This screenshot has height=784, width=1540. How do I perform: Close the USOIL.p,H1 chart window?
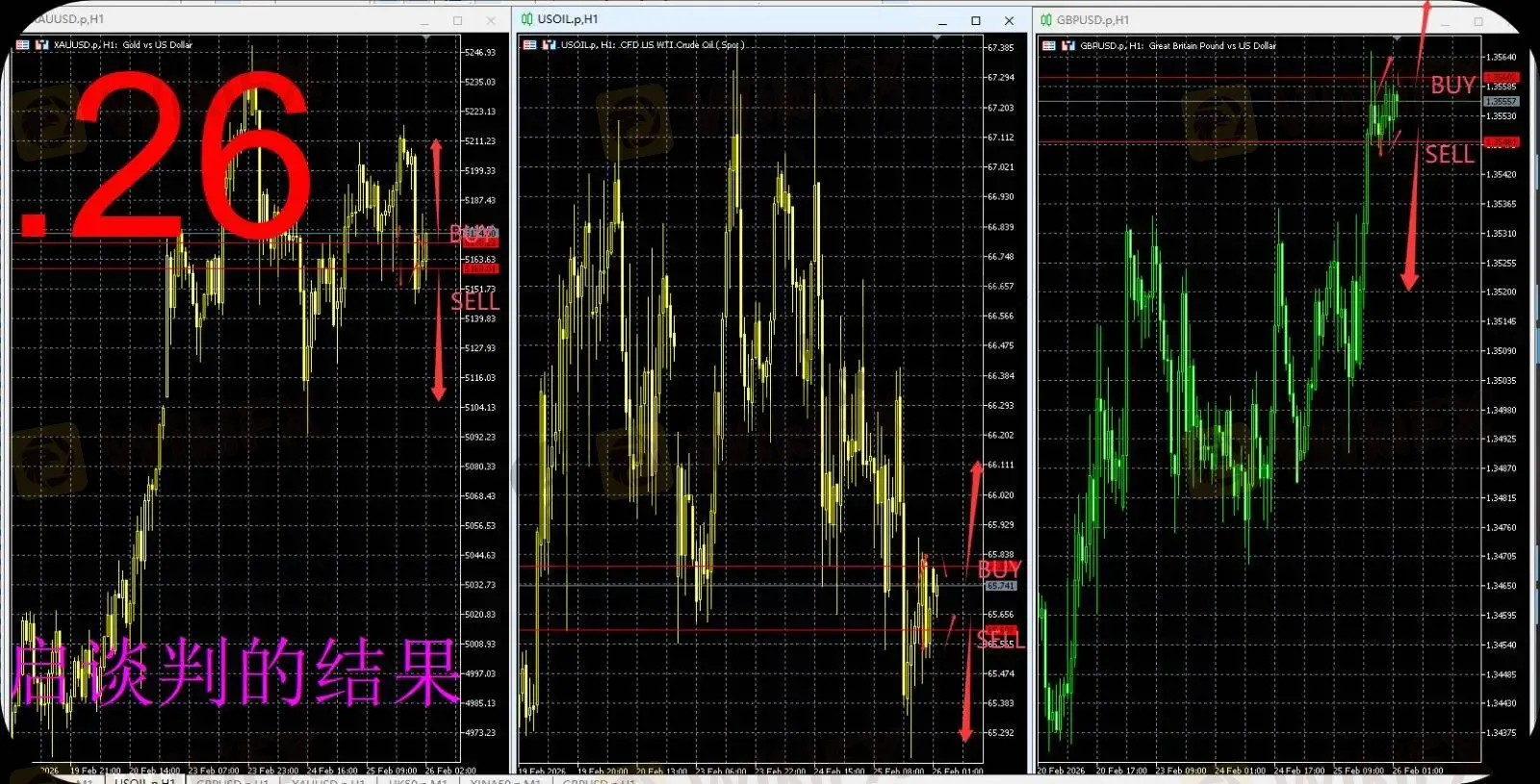pyautogui.click(x=1009, y=20)
